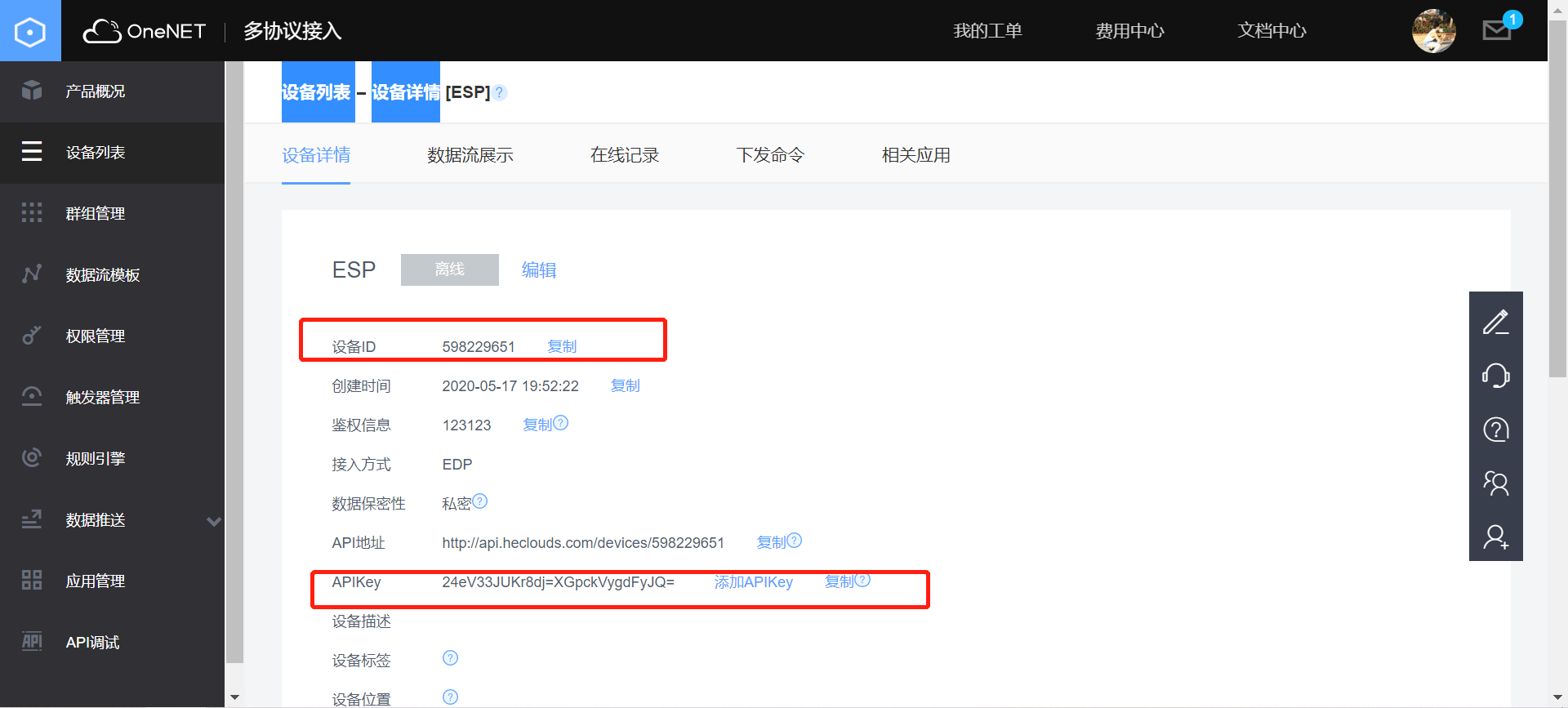The height and width of the screenshot is (708, 1568).
Task: Switch to the 设备详情 tab
Action: pos(316,155)
